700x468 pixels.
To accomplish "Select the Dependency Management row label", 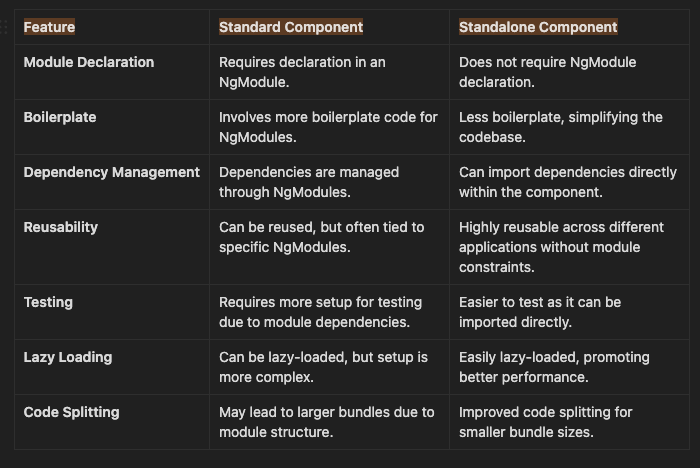I will coord(112,172).
